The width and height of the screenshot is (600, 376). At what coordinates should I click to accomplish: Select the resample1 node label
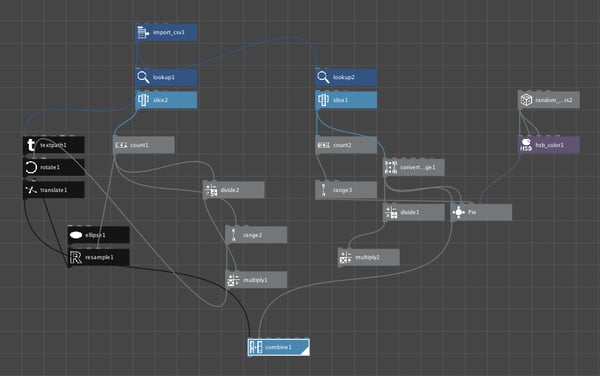click(x=99, y=257)
